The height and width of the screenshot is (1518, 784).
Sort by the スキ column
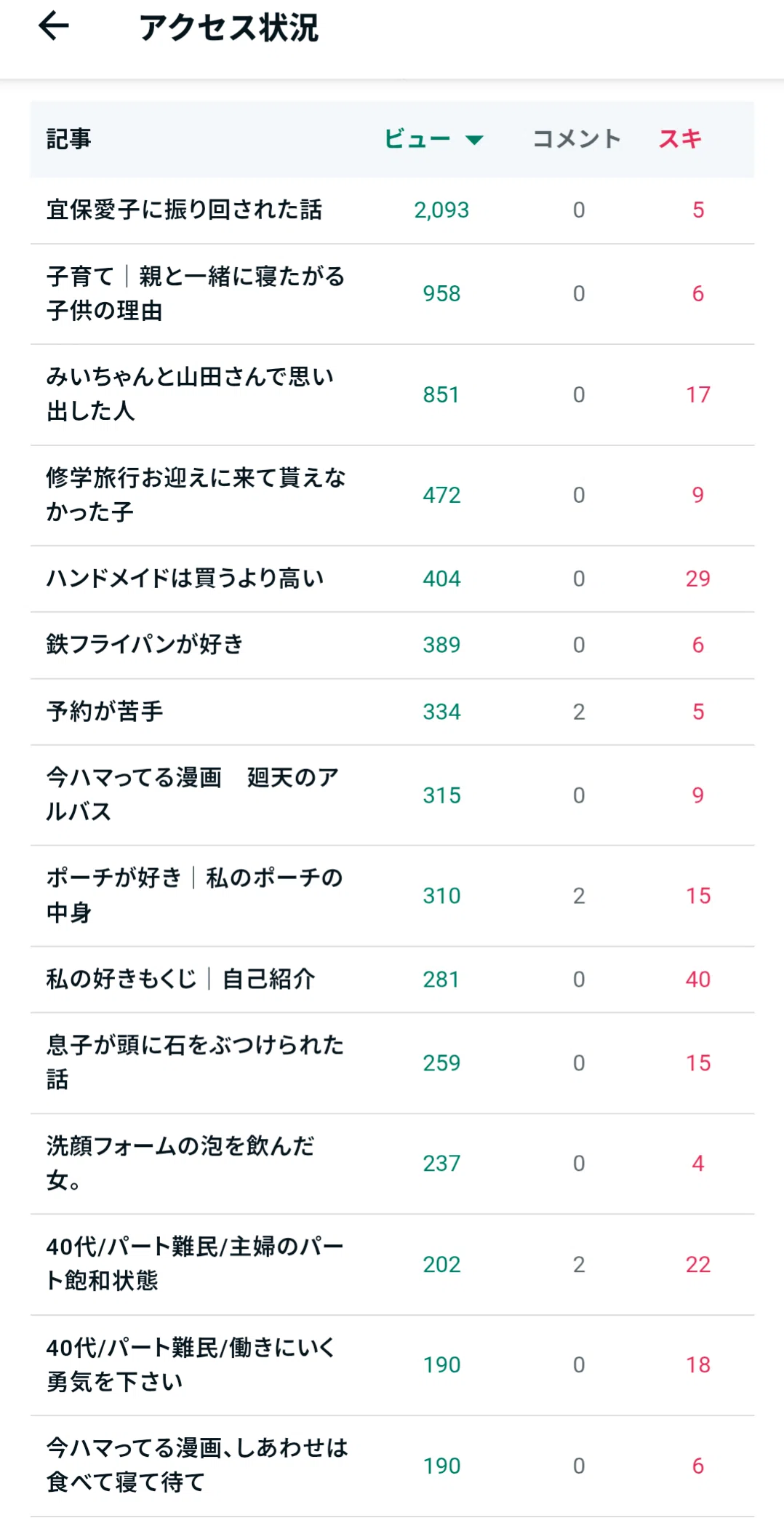coord(680,138)
